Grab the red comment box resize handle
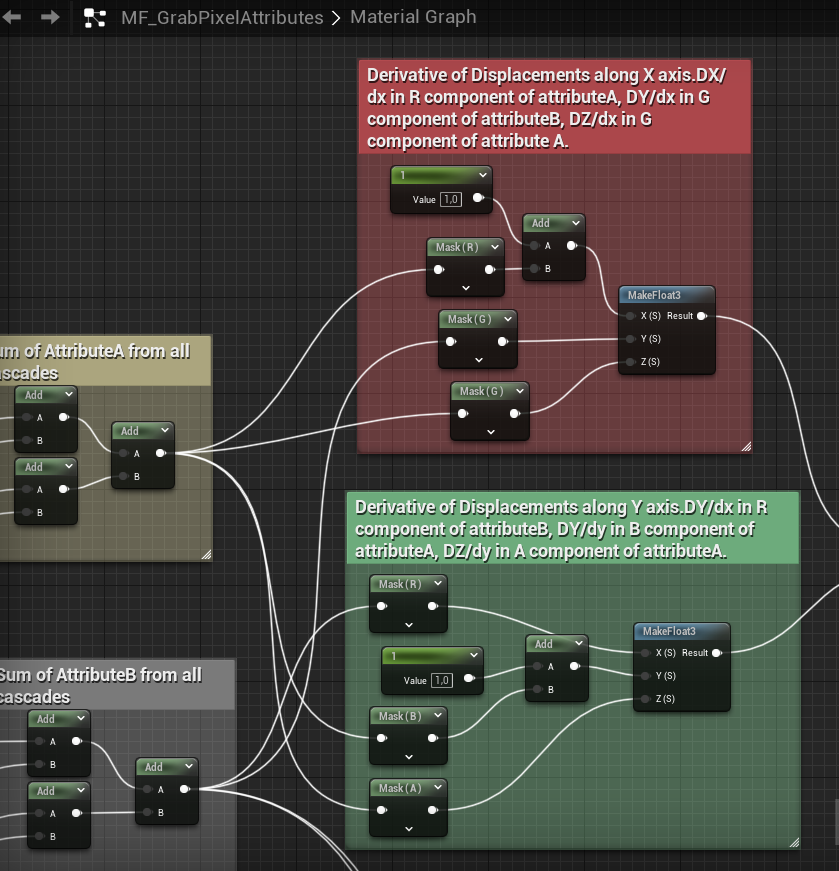This screenshot has height=871, width=839. coord(744,445)
